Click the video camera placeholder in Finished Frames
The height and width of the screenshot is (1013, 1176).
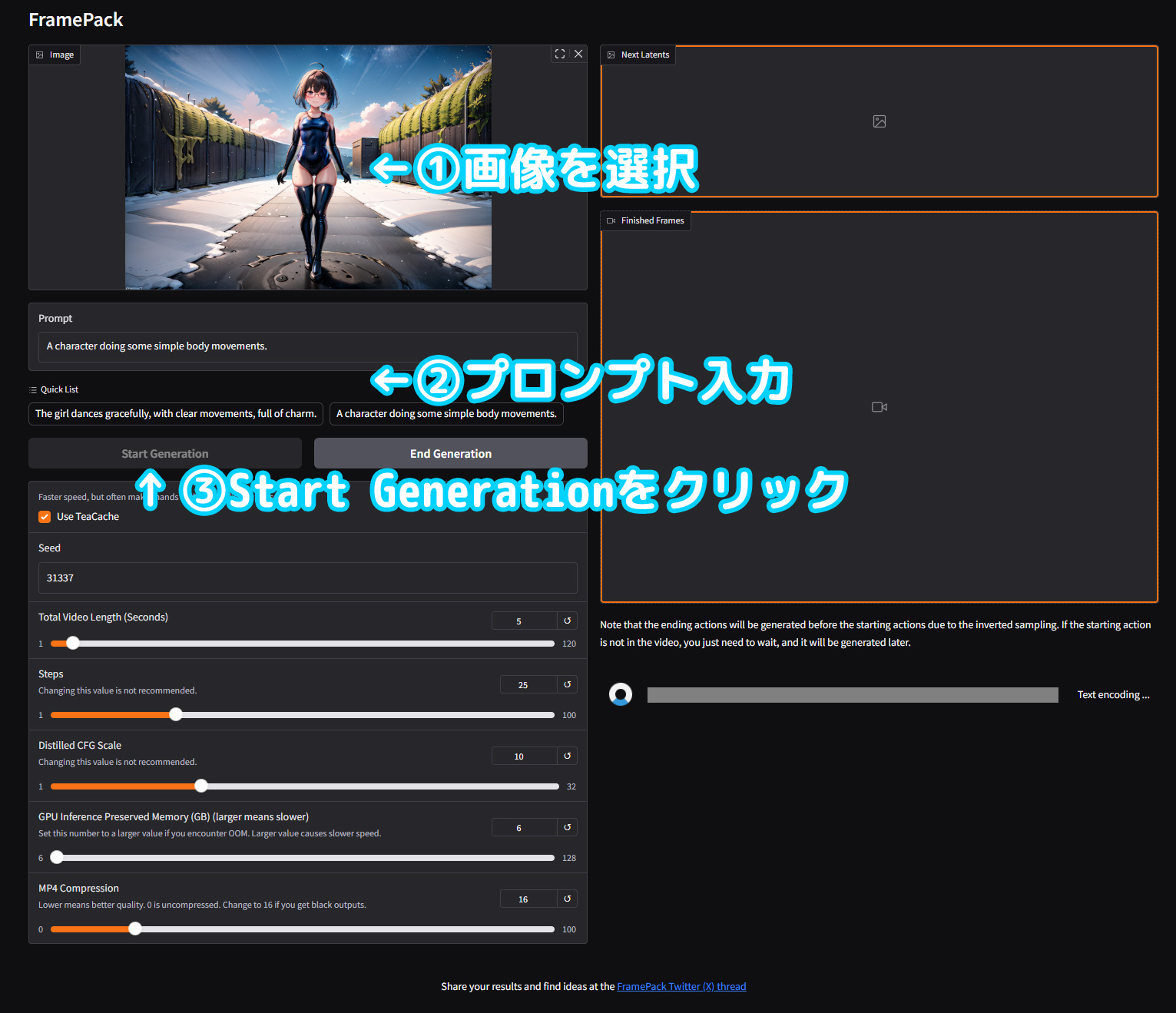879,406
